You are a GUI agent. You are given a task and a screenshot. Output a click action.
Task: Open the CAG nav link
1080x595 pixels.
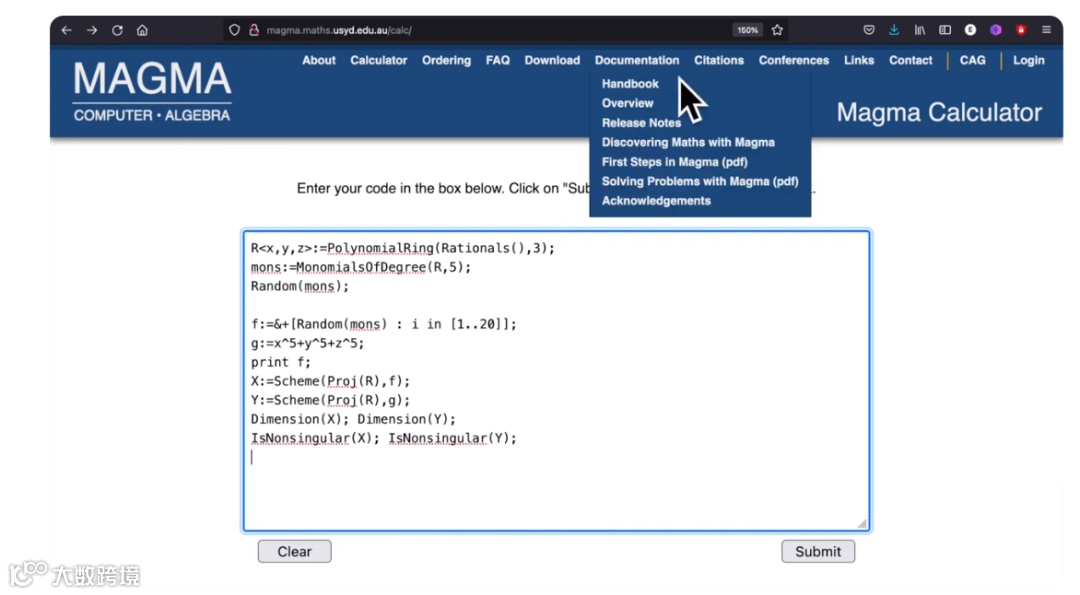973,61
